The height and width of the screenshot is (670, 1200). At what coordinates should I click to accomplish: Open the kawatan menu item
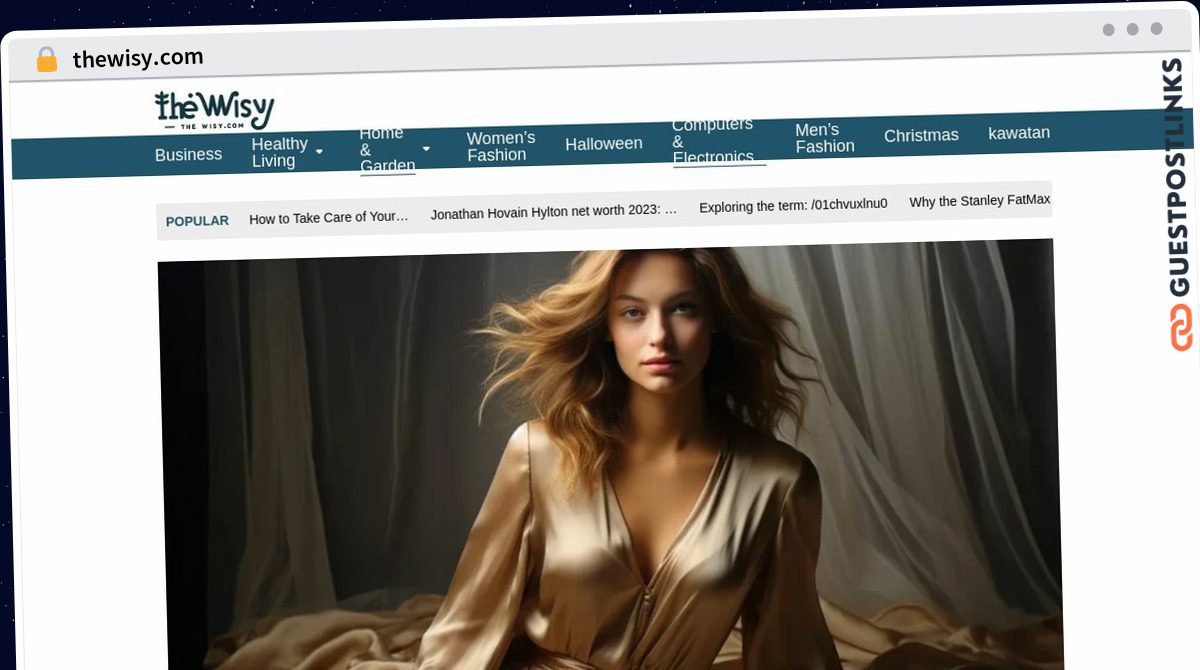coord(1019,132)
